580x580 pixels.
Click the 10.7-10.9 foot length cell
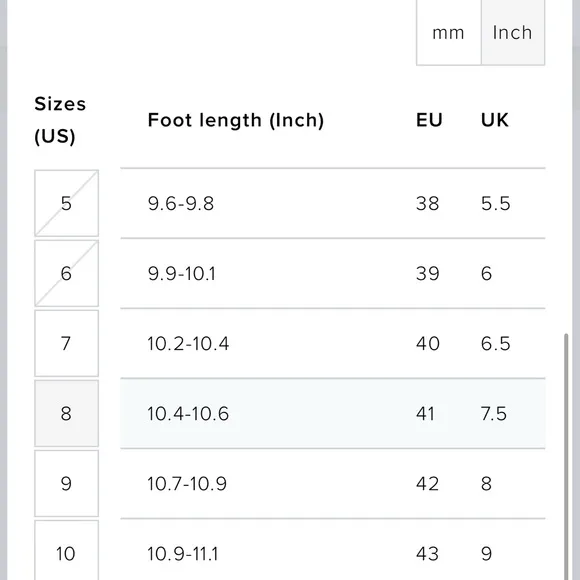187,484
